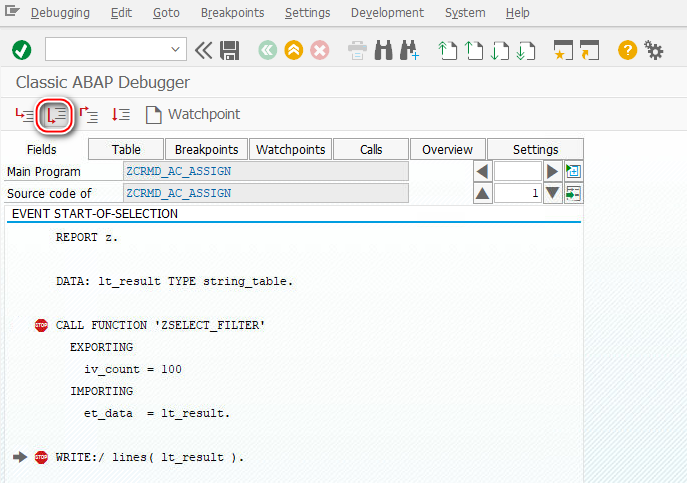Click the red Cancel icon
687x483 pixels.
(320, 50)
